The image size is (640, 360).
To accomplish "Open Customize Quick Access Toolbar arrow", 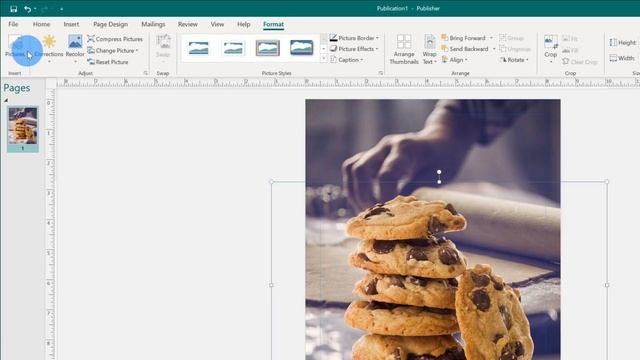I will click(61, 9).
